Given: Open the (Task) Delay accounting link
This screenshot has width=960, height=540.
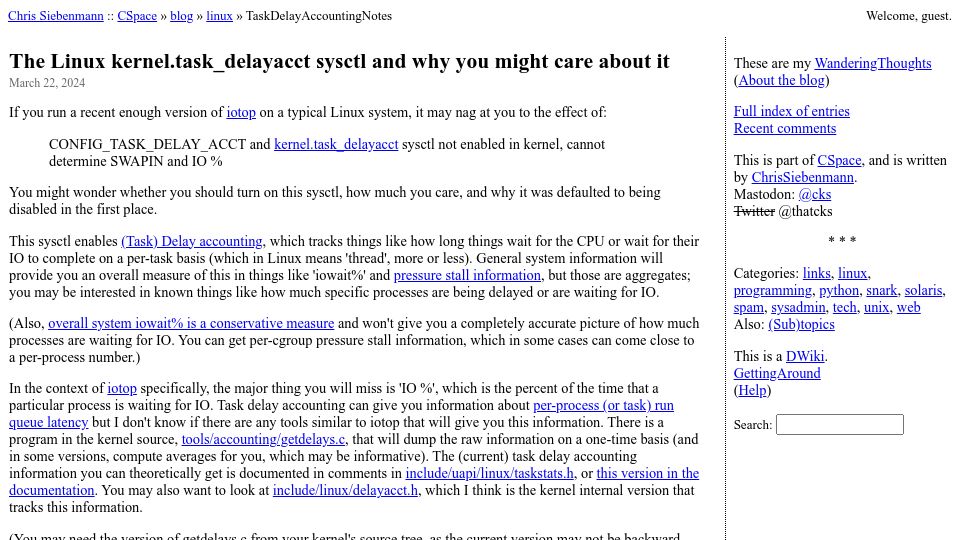Looking at the screenshot, I should pyautogui.click(x=192, y=241).
